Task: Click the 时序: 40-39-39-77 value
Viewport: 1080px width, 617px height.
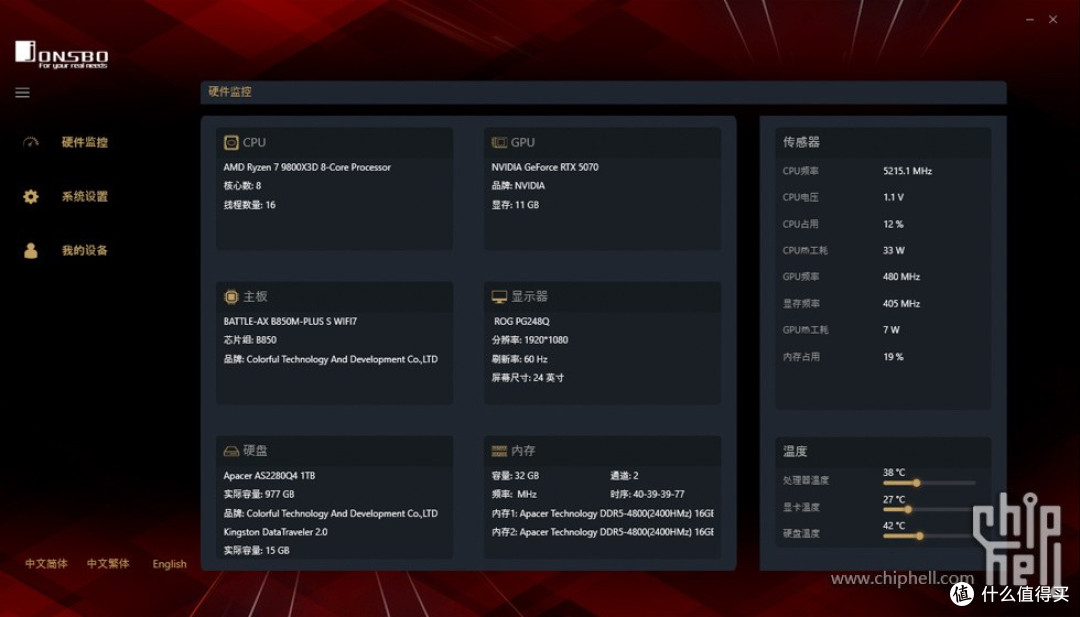Action: (x=647, y=494)
